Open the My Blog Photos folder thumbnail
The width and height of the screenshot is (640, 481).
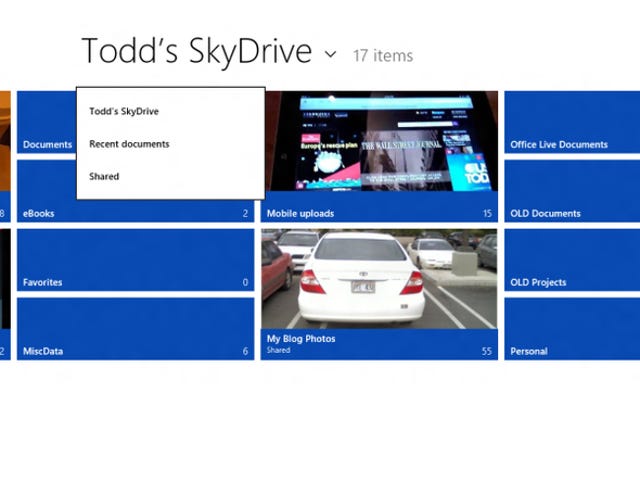pyautogui.click(x=379, y=279)
